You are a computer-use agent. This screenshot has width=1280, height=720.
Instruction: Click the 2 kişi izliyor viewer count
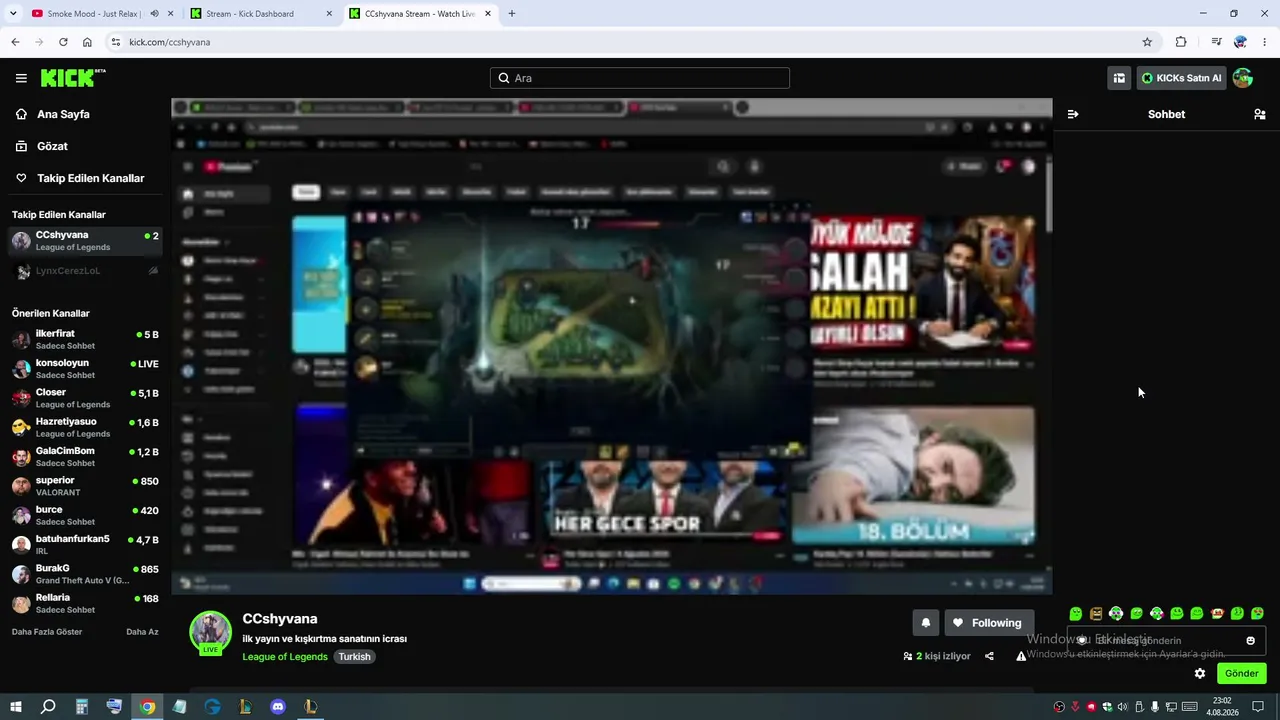click(x=937, y=656)
